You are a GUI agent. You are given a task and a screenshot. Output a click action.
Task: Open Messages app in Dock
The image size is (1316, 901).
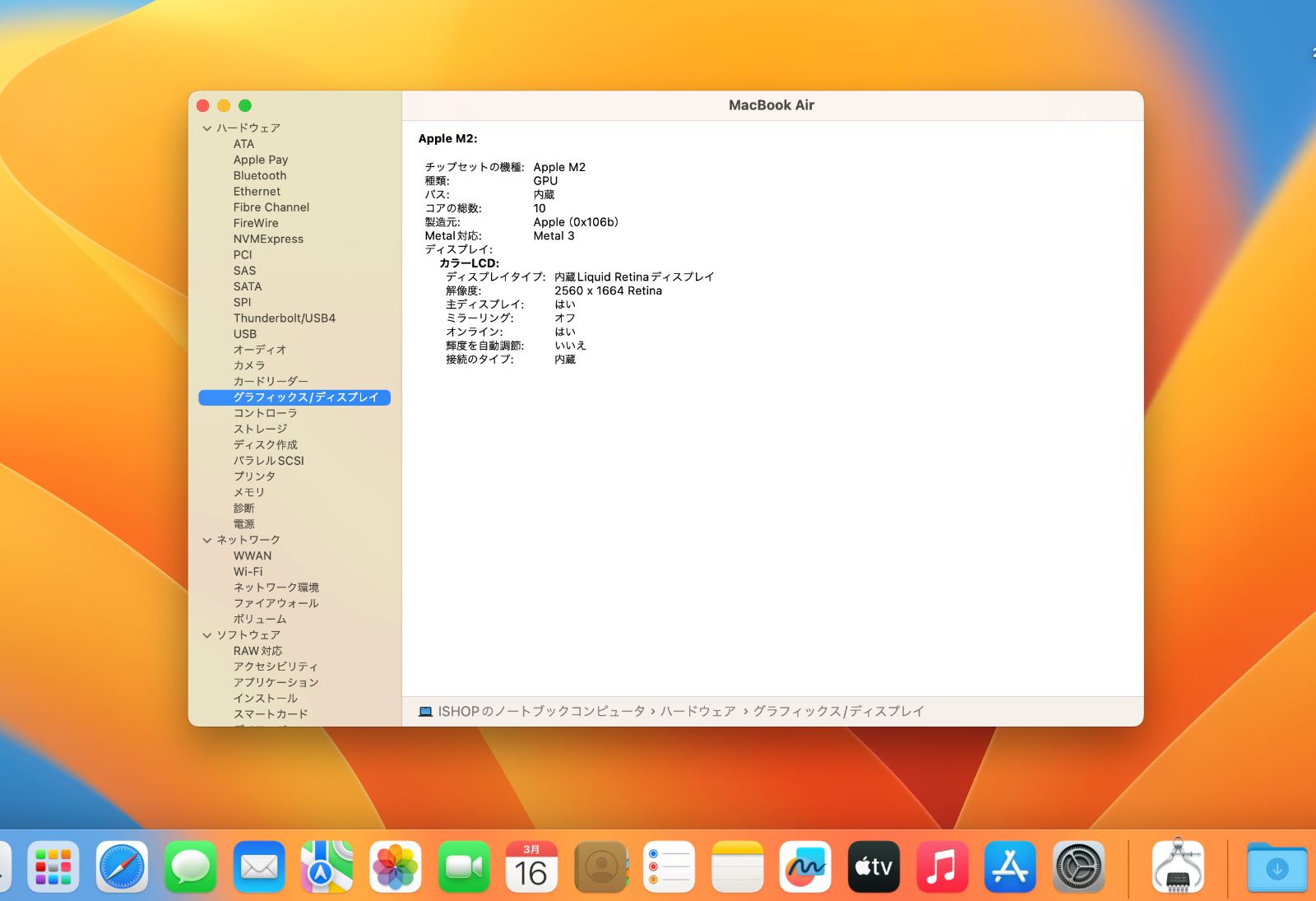coord(190,866)
